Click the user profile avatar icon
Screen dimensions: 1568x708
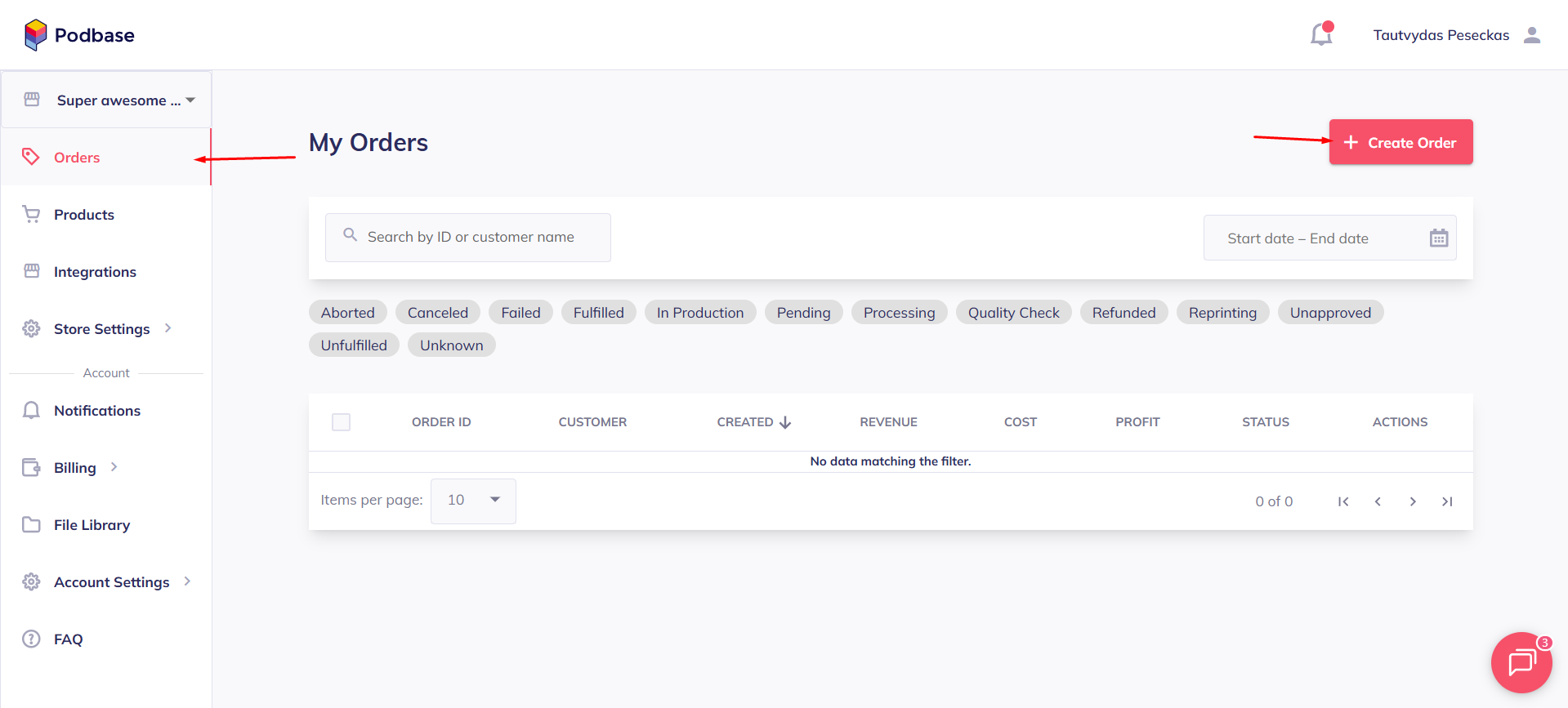[1532, 35]
